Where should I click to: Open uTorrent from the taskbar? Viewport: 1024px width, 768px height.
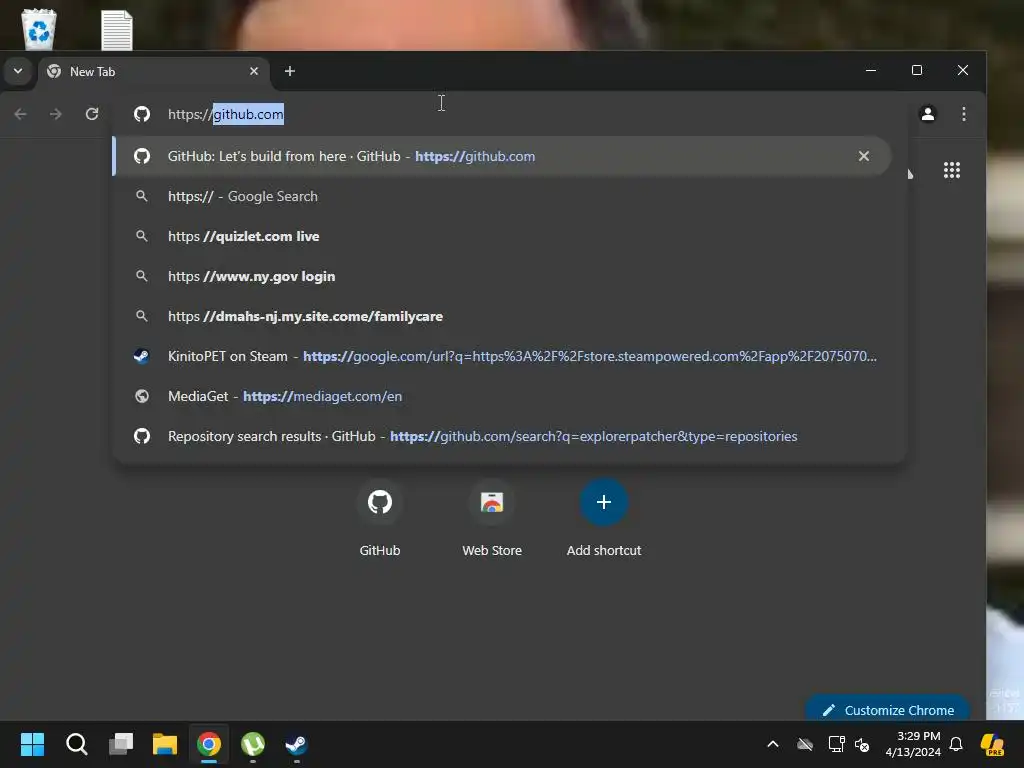[x=253, y=744]
